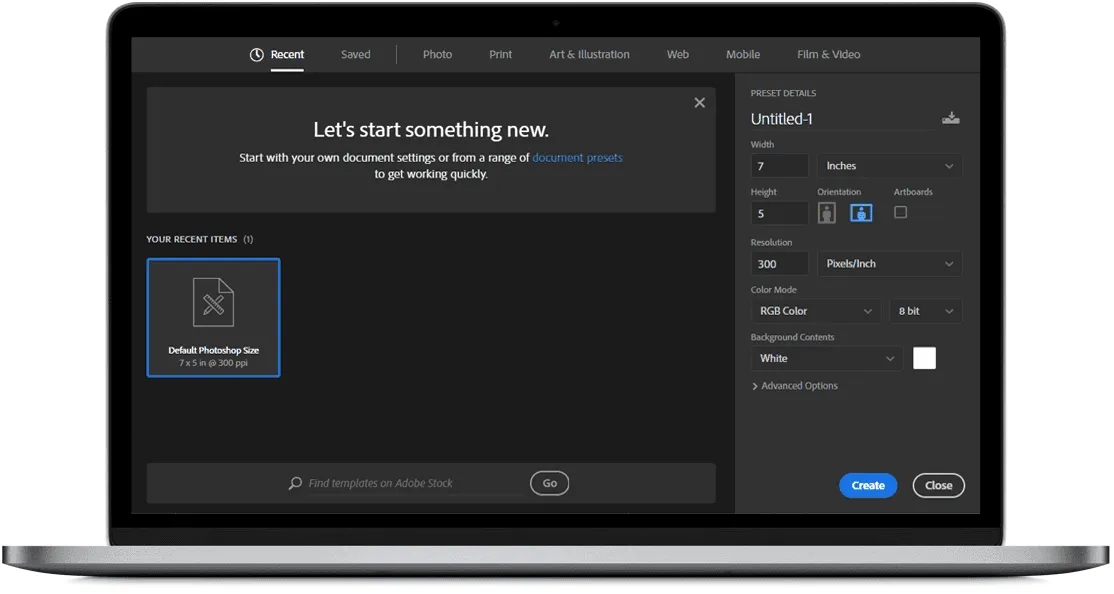This screenshot has width=1114, height=594.
Task: Expand Advanced Options section
Action: [x=795, y=386]
